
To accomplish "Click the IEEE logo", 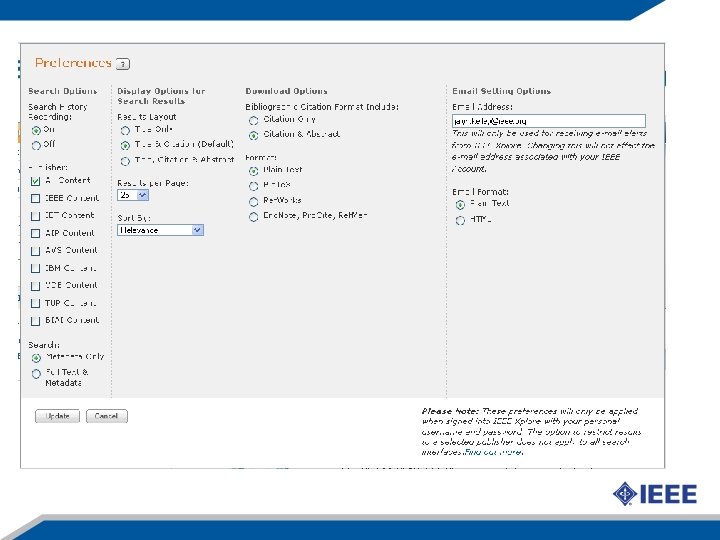I will [655, 494].
